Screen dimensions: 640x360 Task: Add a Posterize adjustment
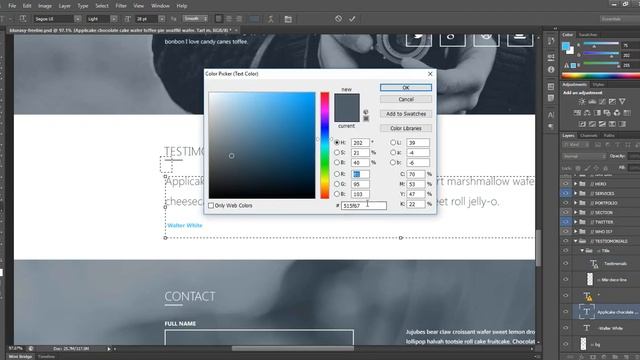(592, 124)
